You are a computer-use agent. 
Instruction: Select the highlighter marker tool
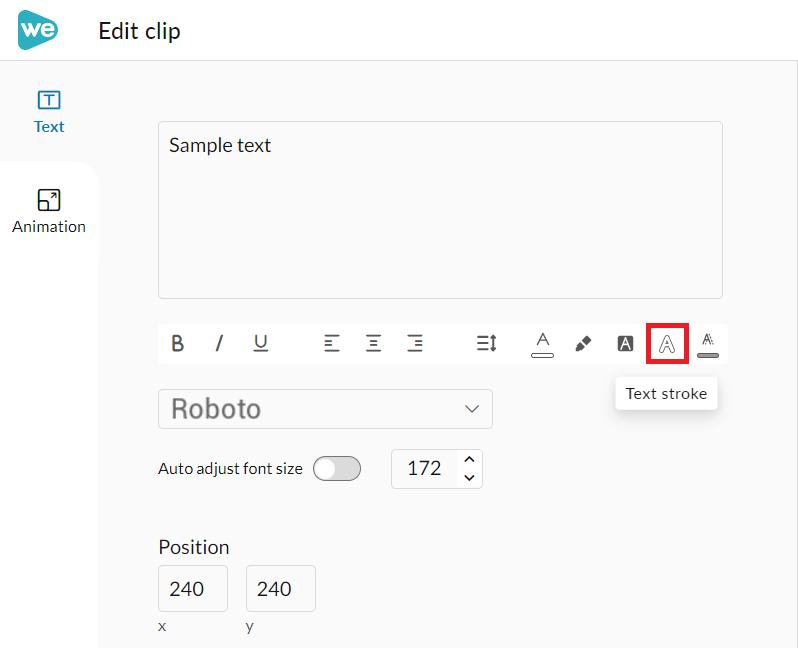click(x=583, y=343)
